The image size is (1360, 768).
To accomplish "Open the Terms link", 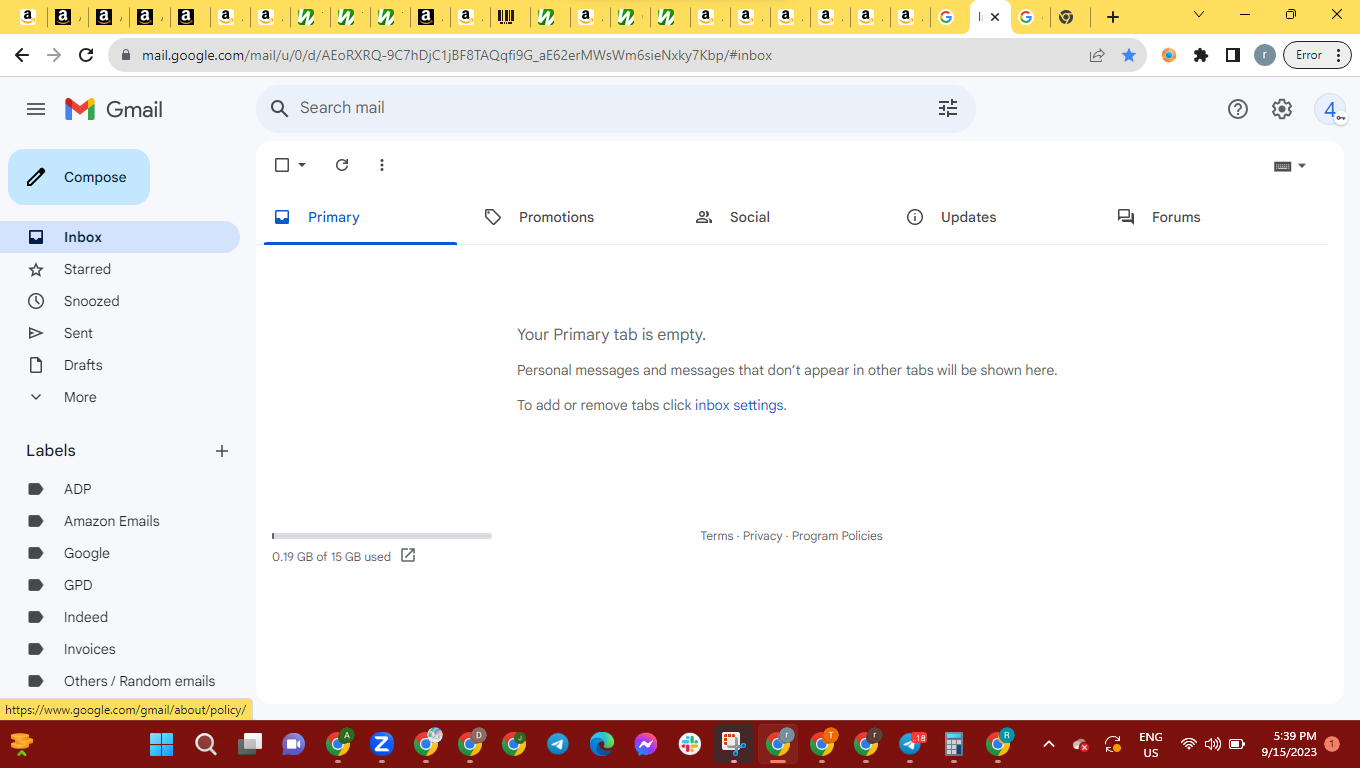I will point(717,536).
